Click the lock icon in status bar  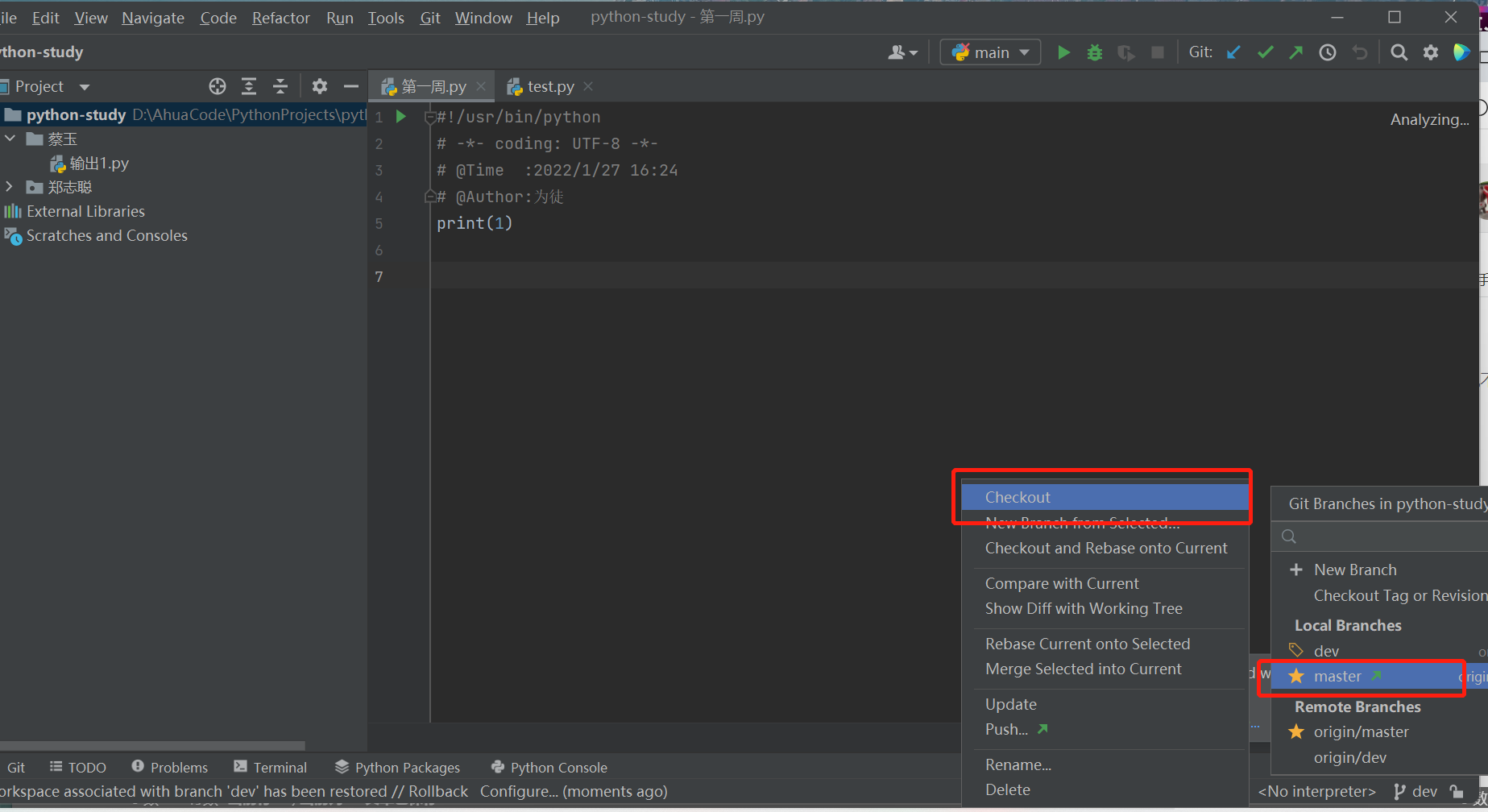pos(1456,791)
